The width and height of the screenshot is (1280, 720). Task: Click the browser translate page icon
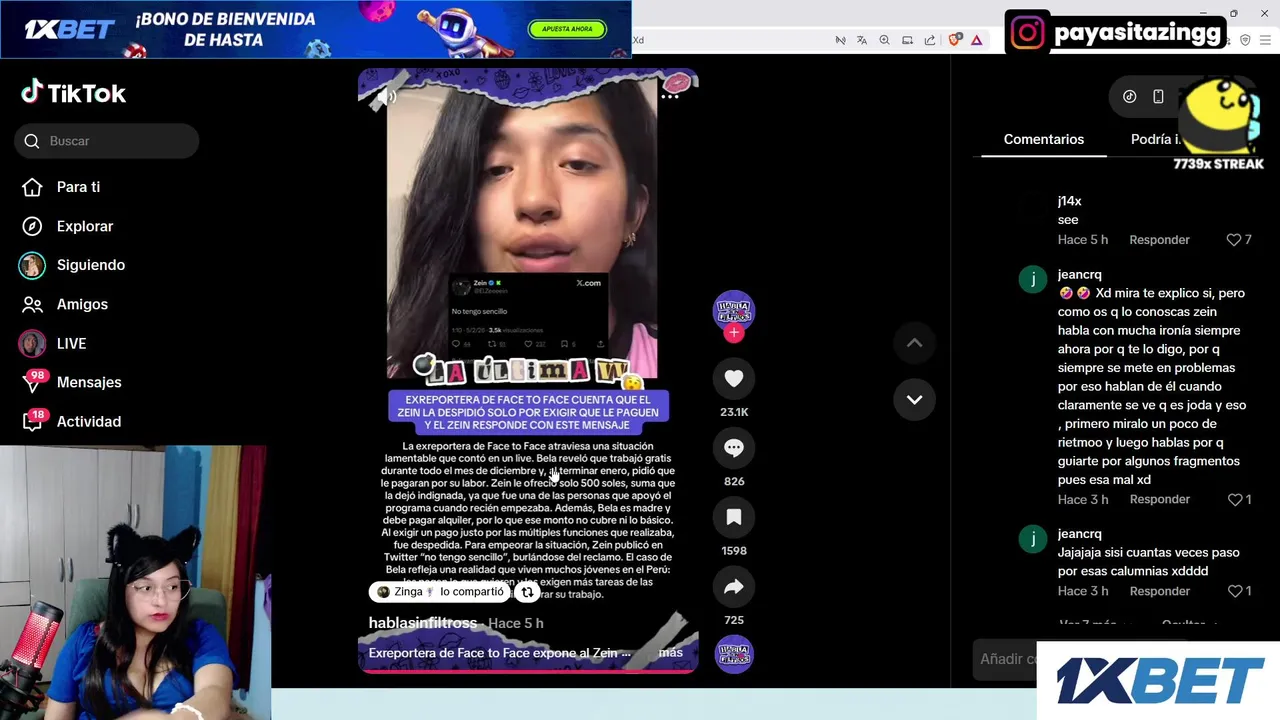[x=861, y=40]
